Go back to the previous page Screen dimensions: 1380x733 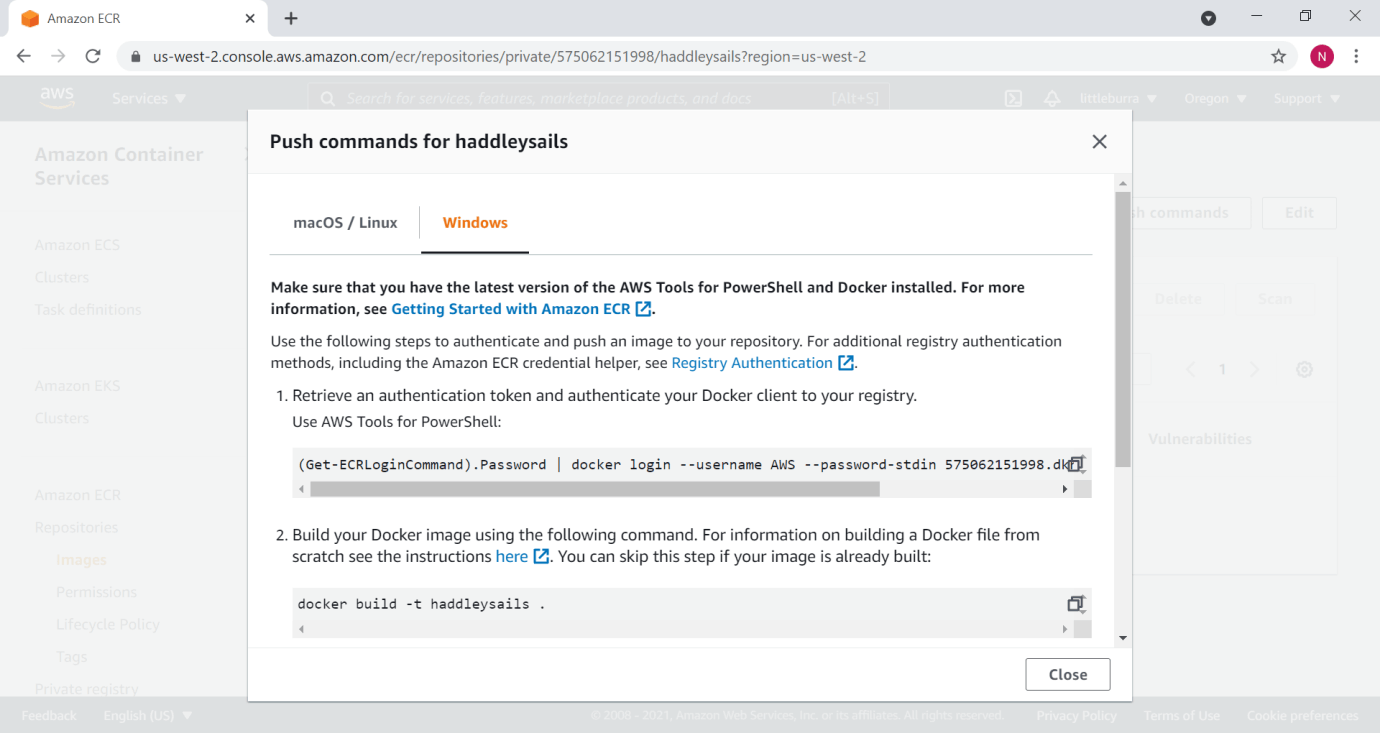(x=24, y=57)
